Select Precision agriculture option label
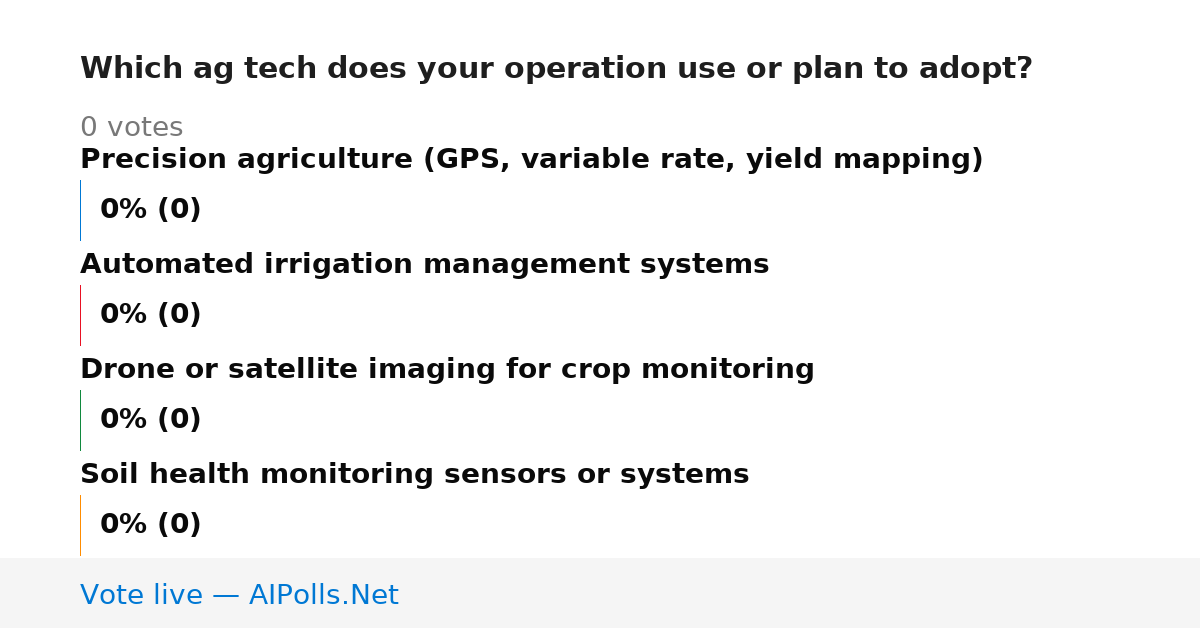 (531, 160)
